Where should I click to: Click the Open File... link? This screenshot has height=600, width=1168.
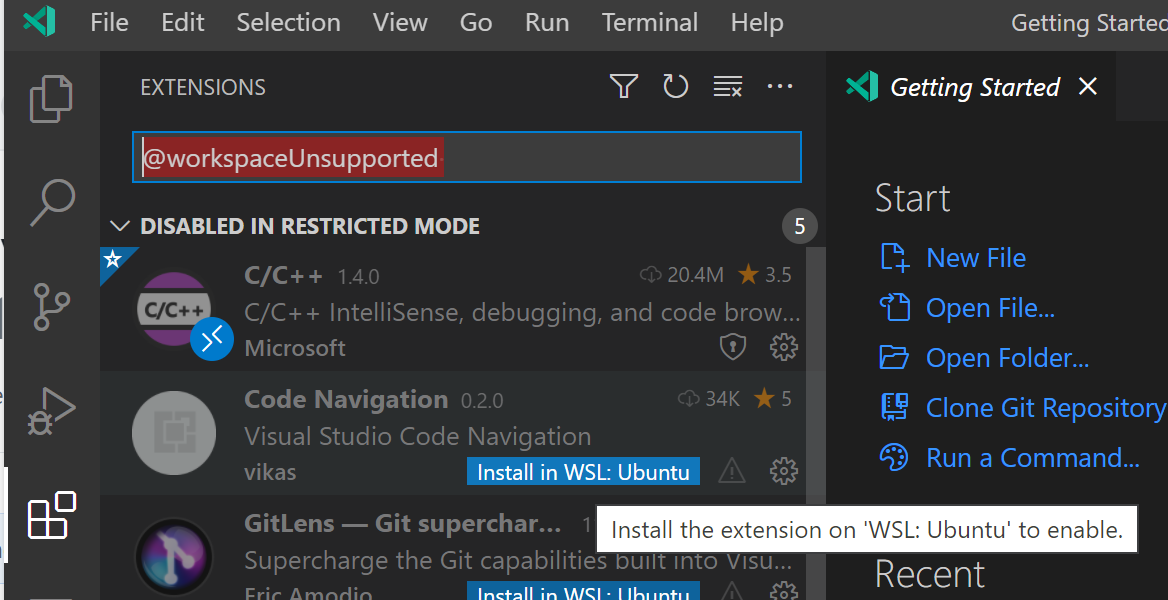click(x=990, y=308)
